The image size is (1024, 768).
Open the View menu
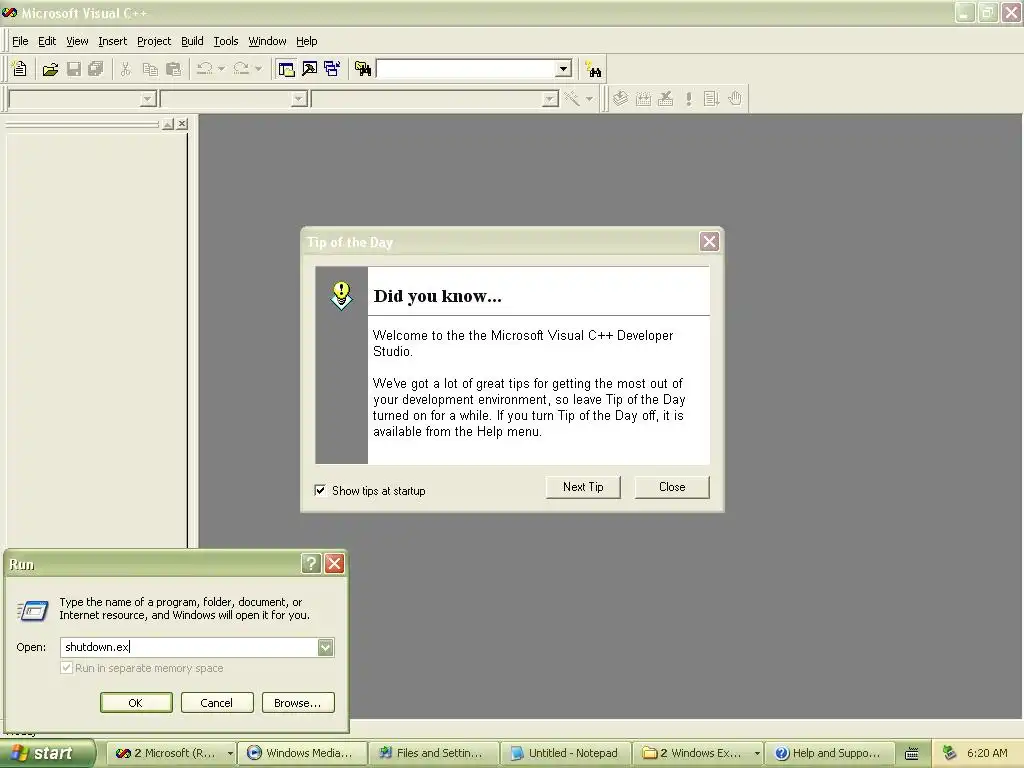pos(77,41)
